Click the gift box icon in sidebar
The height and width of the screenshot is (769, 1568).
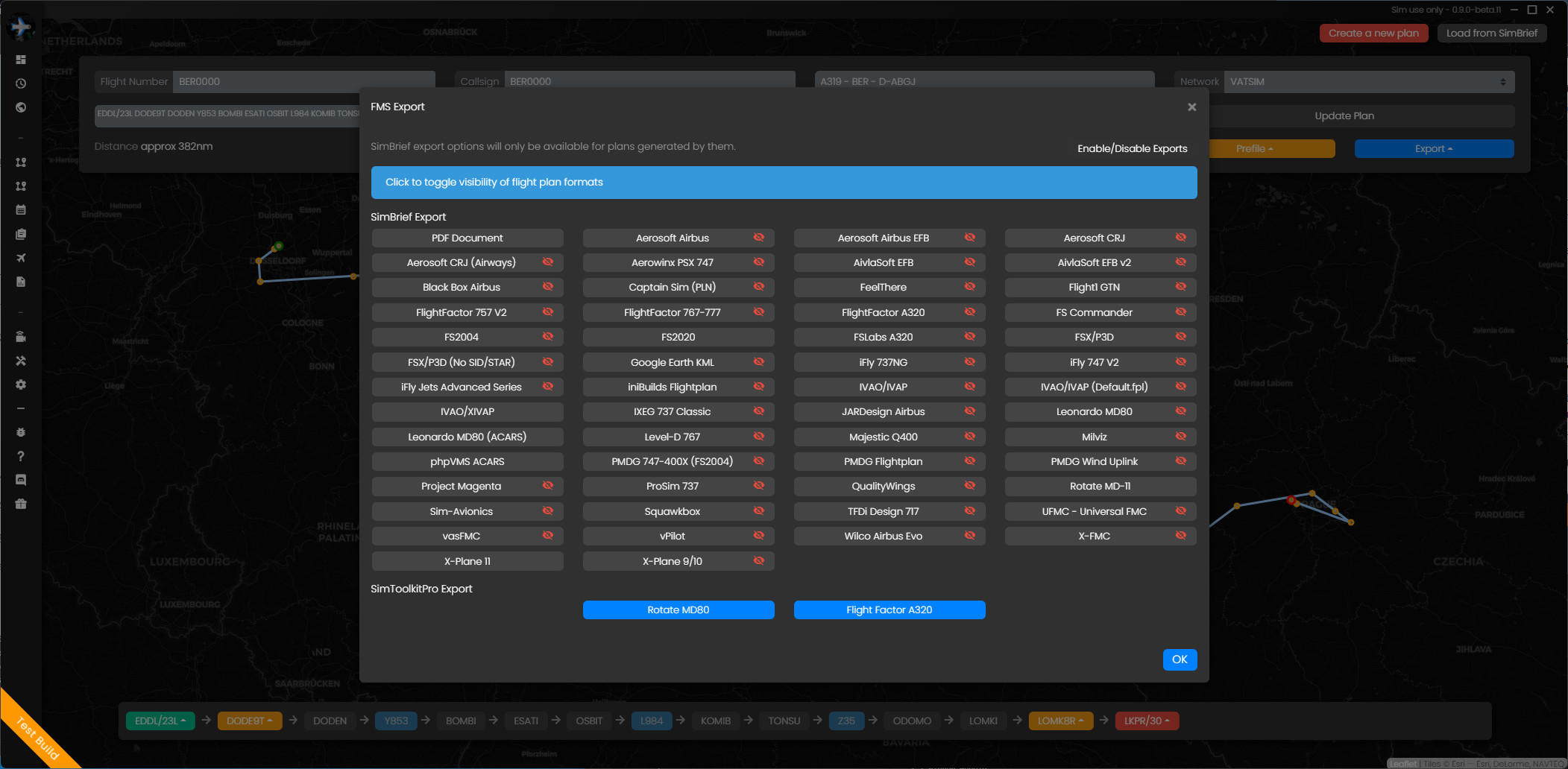(21, 504)
